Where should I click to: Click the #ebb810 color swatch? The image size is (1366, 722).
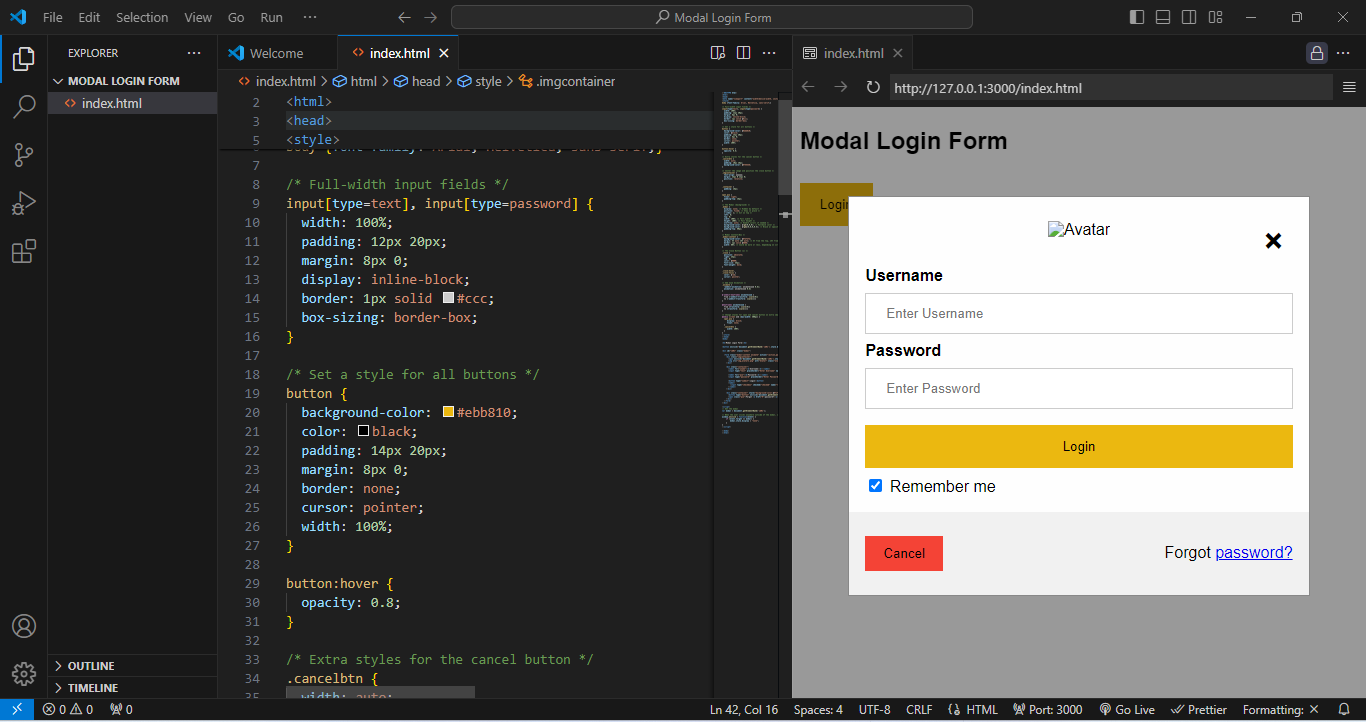[x=448, y=412]
